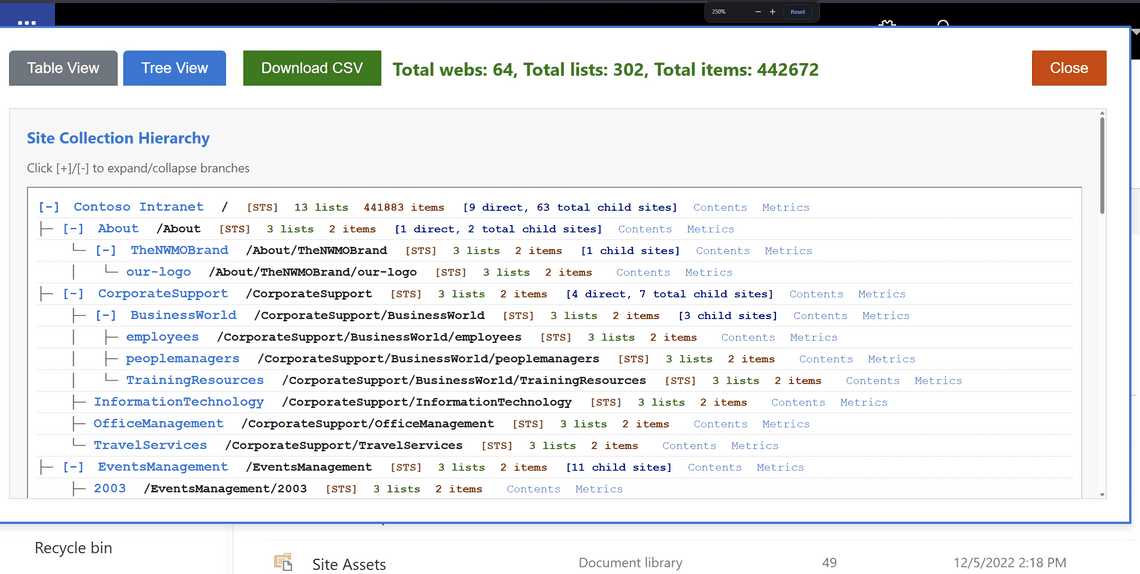Image resolution: width=1140 pixels, height=574 pixels.
Task: Open Metrics for BusinessWorld row
Action: click(x=886, y=316)
